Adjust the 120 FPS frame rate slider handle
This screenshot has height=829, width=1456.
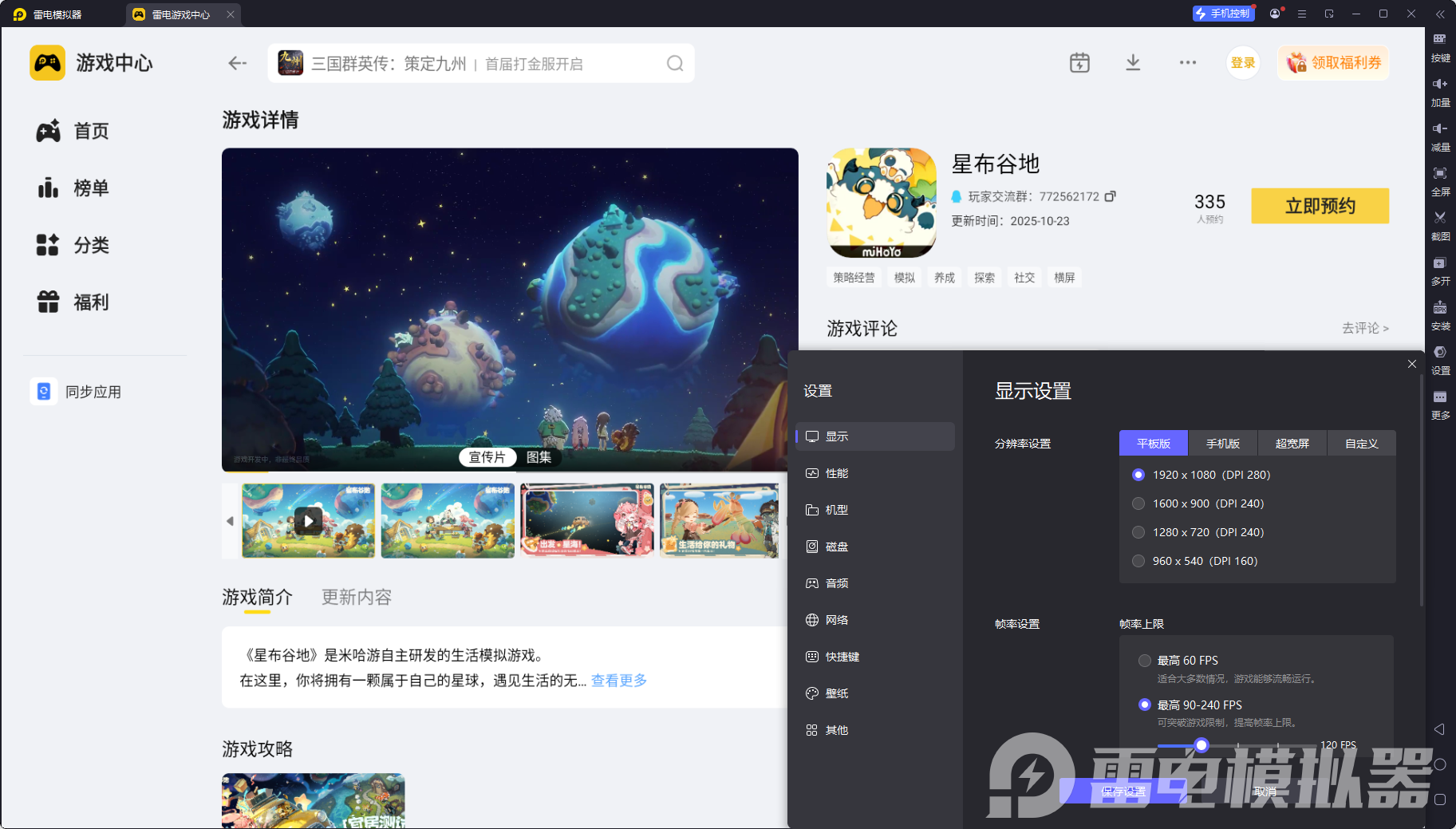coord(1201,745)
